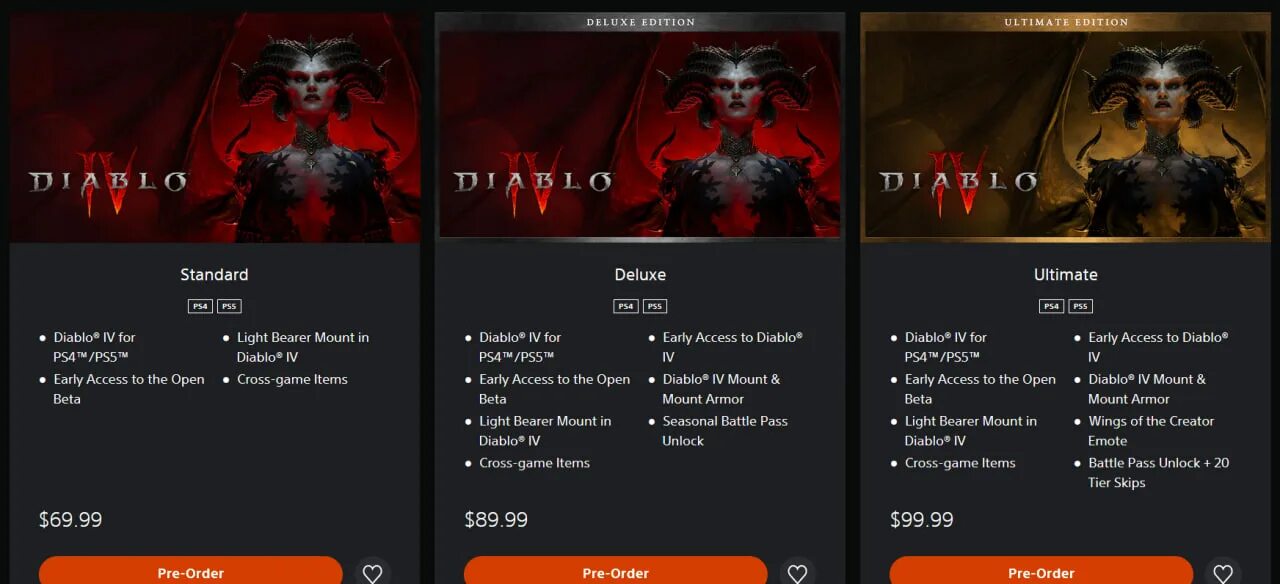Click PS5 badge under Standard title
Viewport: 1280px width, 584px height.
(x=229, y=306)
